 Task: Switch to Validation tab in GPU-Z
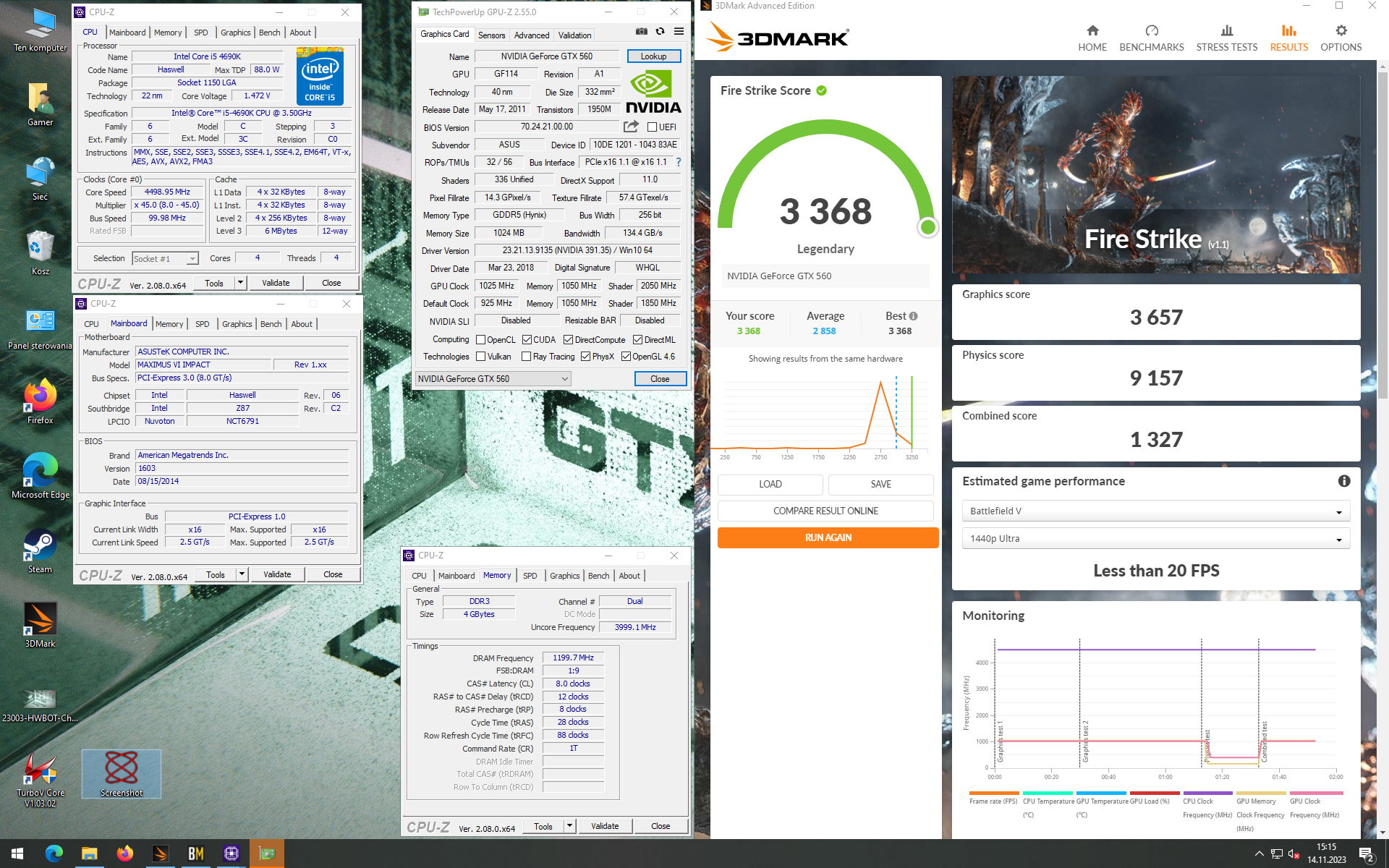(574, 35)
